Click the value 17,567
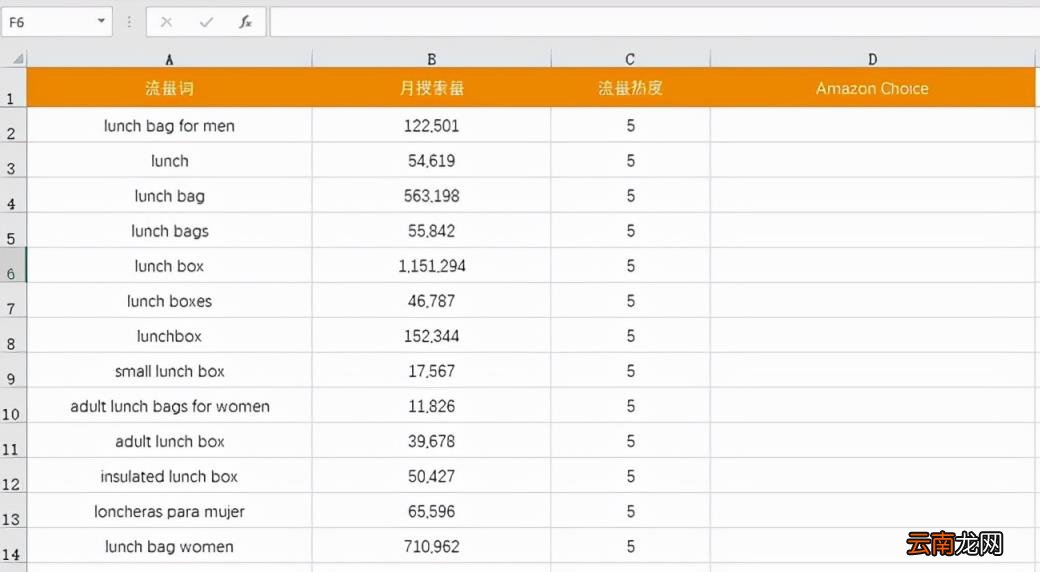Screen dimensions: 1040x572 tap(431, 371)
